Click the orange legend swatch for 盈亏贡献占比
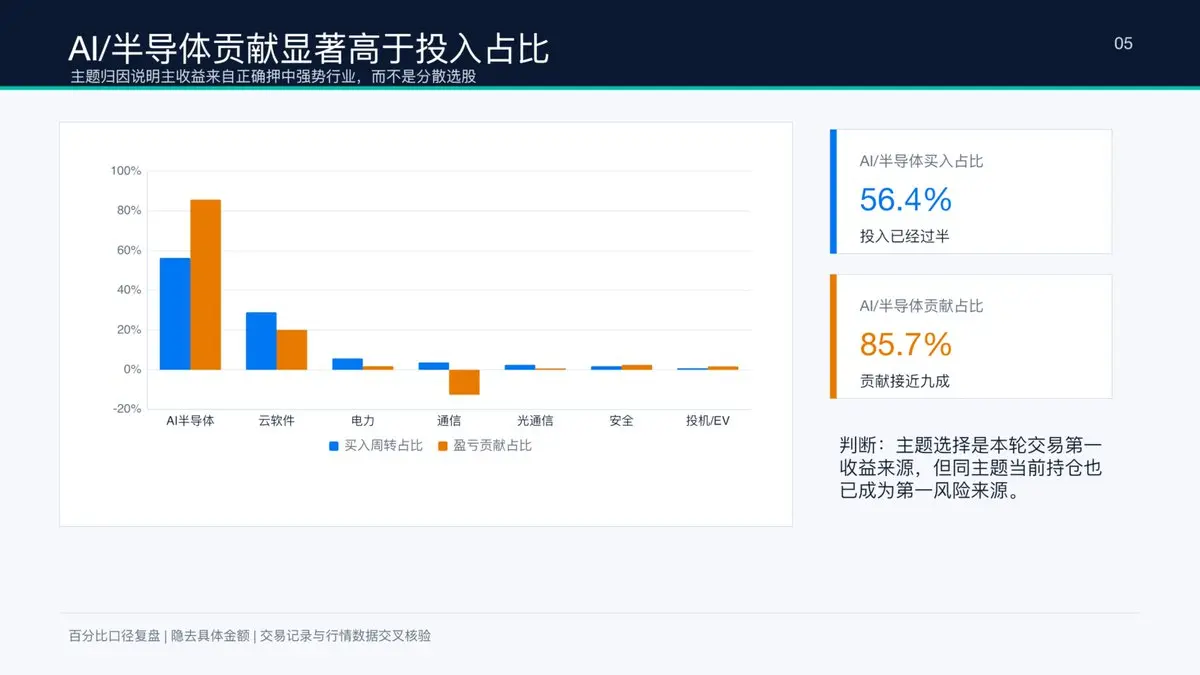This screenshot has height=675, width=1200. click(443, 446)
